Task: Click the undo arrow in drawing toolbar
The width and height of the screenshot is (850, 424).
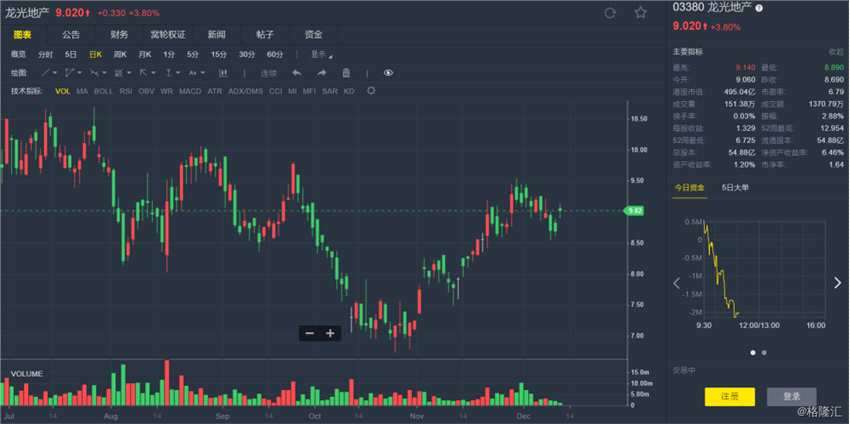Action: (x=296, y=73)
